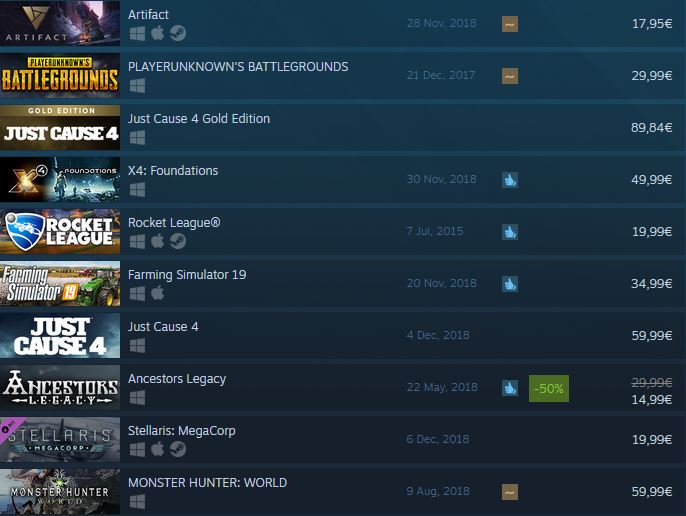Click the Monster Hunter World thumbnail image
Viewport: 686px width, 516px height.
(60, 491)
